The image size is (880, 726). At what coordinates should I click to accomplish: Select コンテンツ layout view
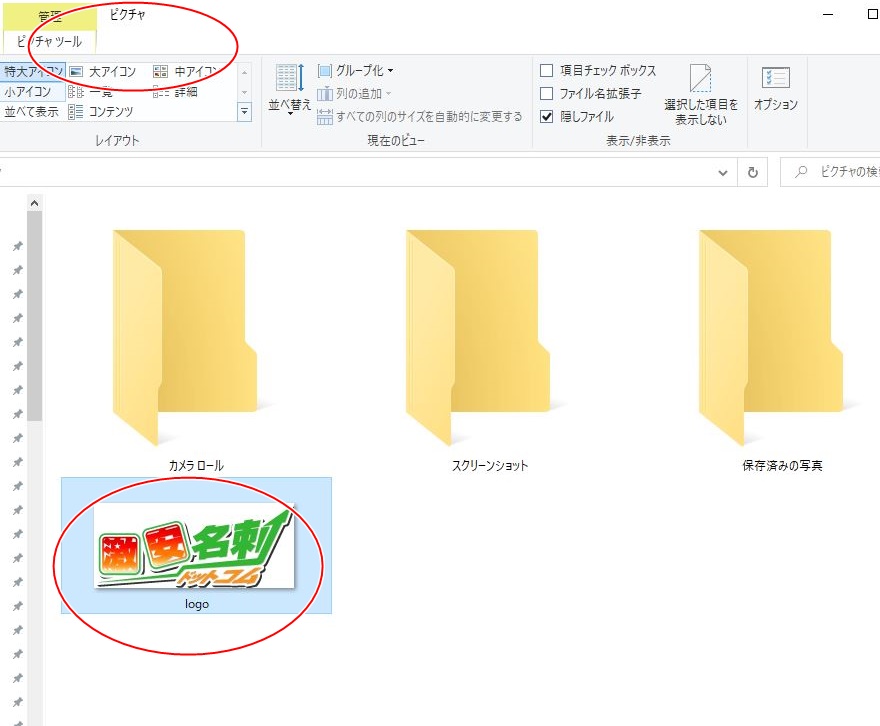coord(101,112)
